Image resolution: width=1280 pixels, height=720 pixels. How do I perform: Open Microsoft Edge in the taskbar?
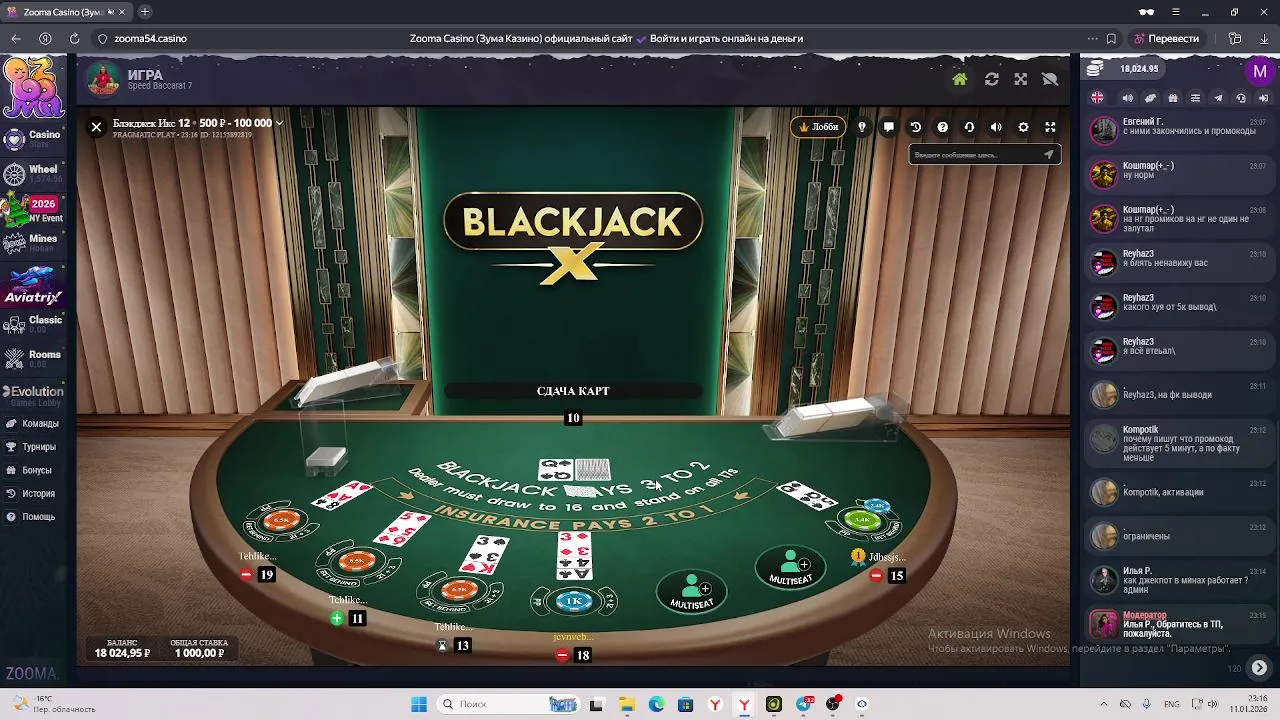[x=656, y=704]
